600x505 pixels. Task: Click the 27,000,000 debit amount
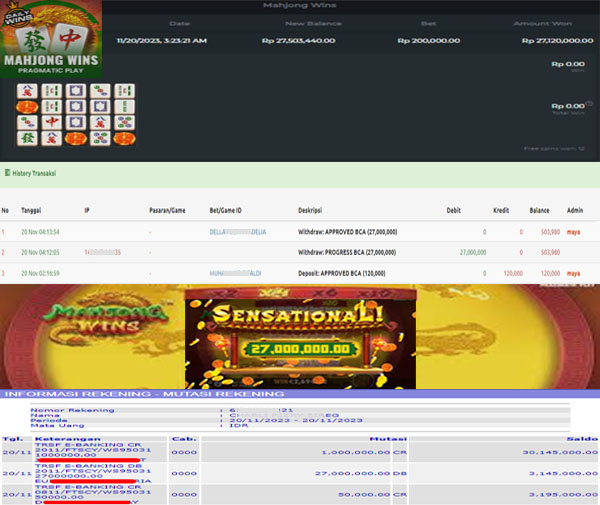[x=473, y=252]
